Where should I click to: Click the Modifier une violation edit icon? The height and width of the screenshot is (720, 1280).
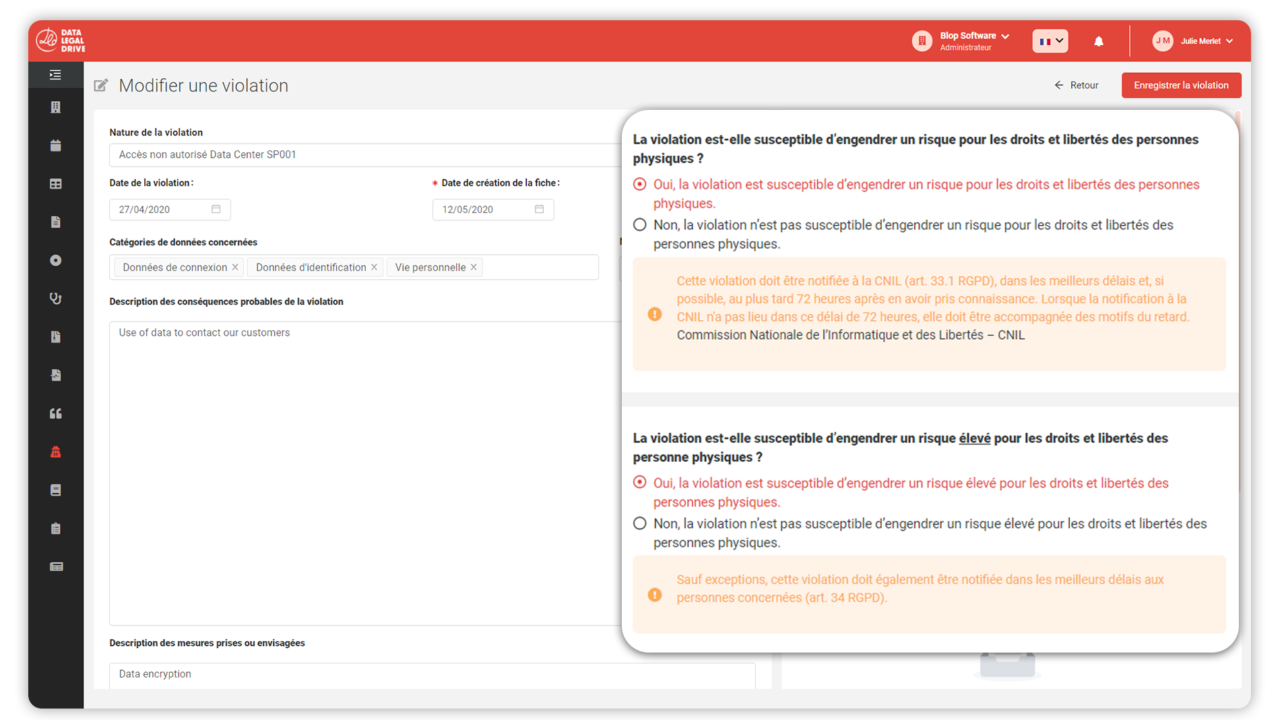click(x=101, y=86)
